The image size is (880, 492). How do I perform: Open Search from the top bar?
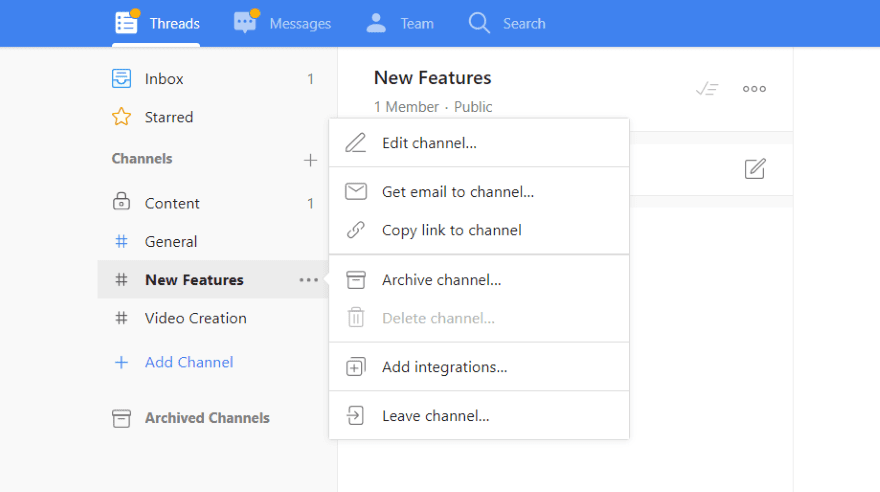coord(507,23)
